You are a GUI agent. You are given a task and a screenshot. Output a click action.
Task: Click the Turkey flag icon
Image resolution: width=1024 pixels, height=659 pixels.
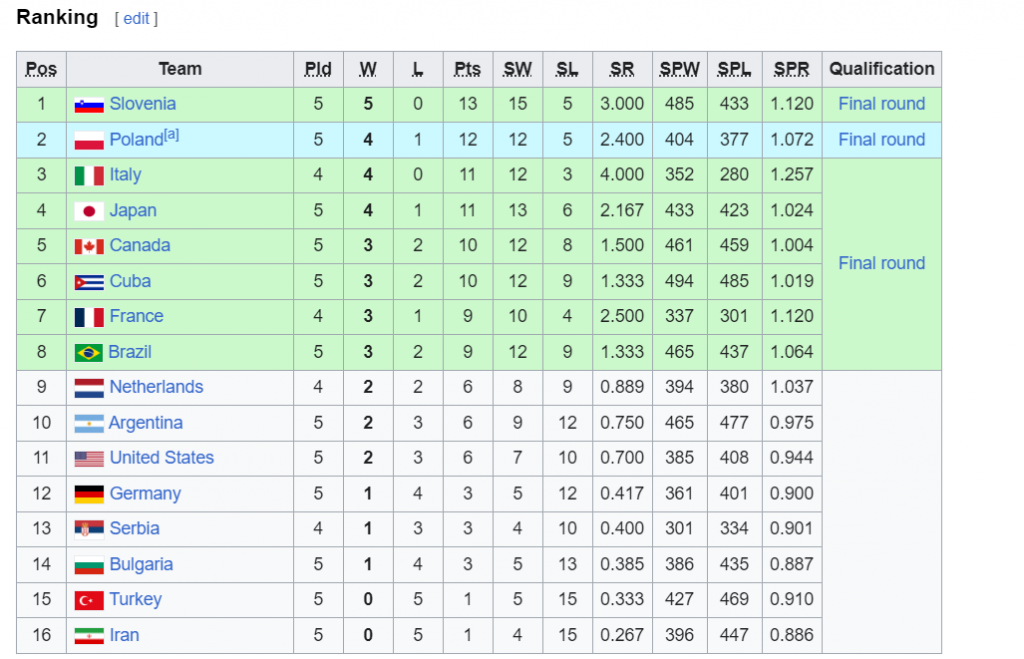[x=89, y=600]
